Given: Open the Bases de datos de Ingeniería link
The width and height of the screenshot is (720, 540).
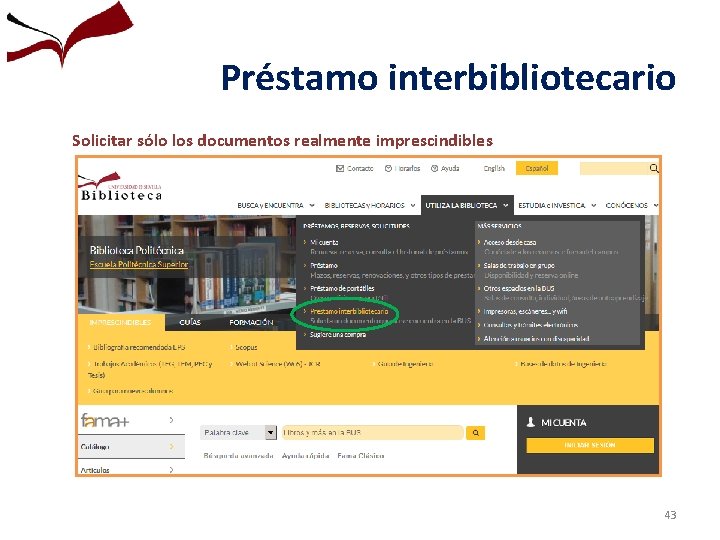Looking at the screenshot, I should pos(563,364).
